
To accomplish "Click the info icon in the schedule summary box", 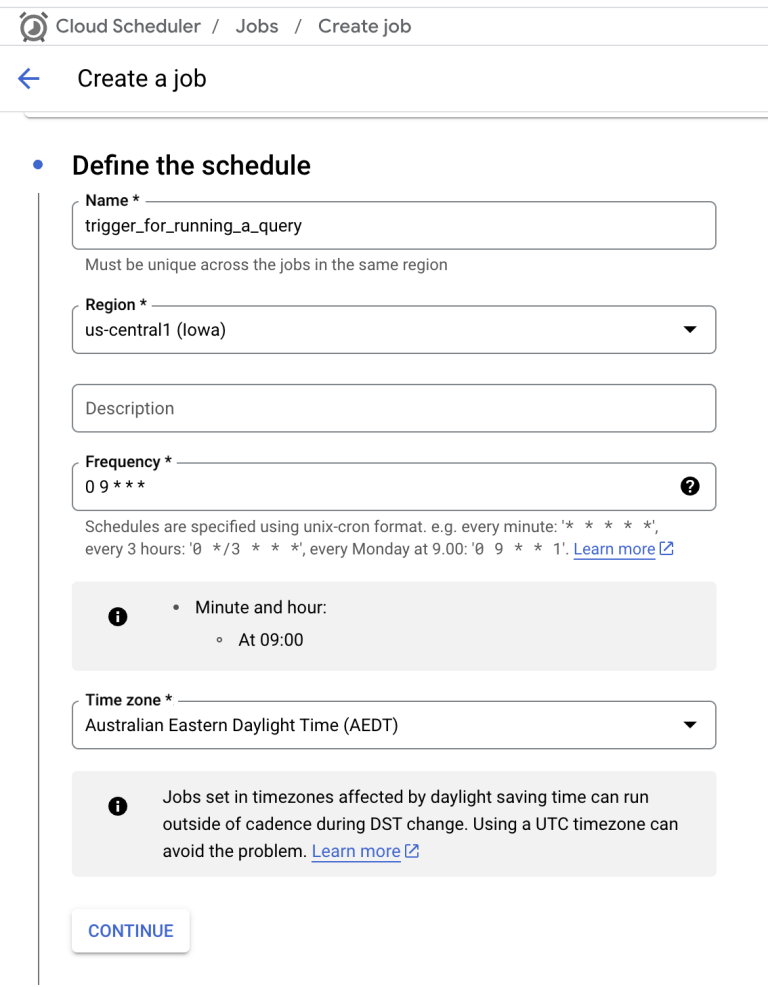I will 117,616.
